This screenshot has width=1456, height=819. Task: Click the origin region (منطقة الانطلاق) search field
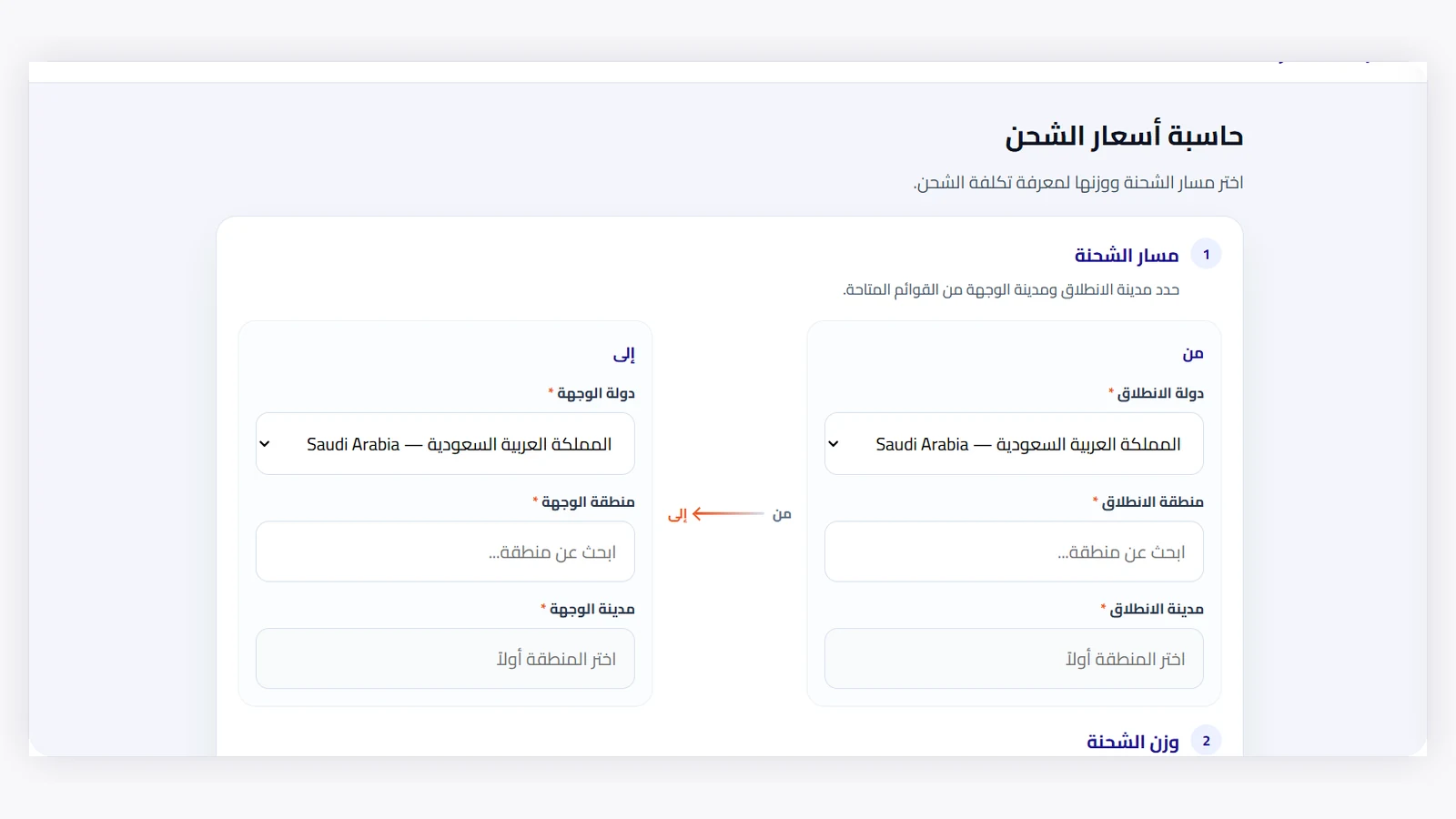pos(1014,551)
